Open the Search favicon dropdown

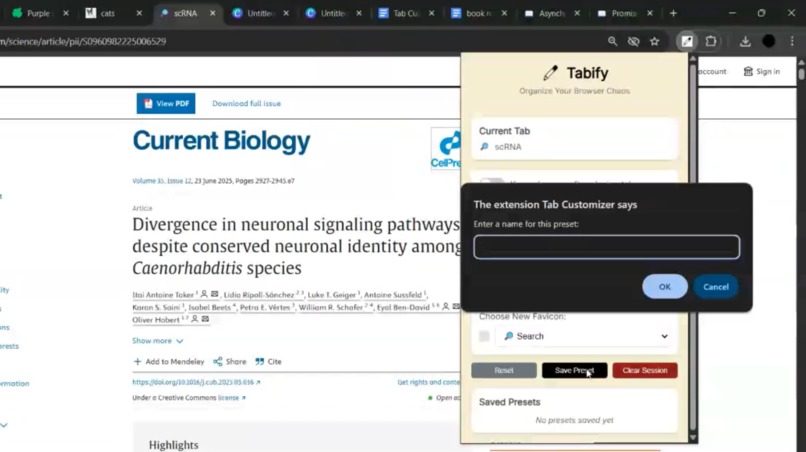[585, 336]
